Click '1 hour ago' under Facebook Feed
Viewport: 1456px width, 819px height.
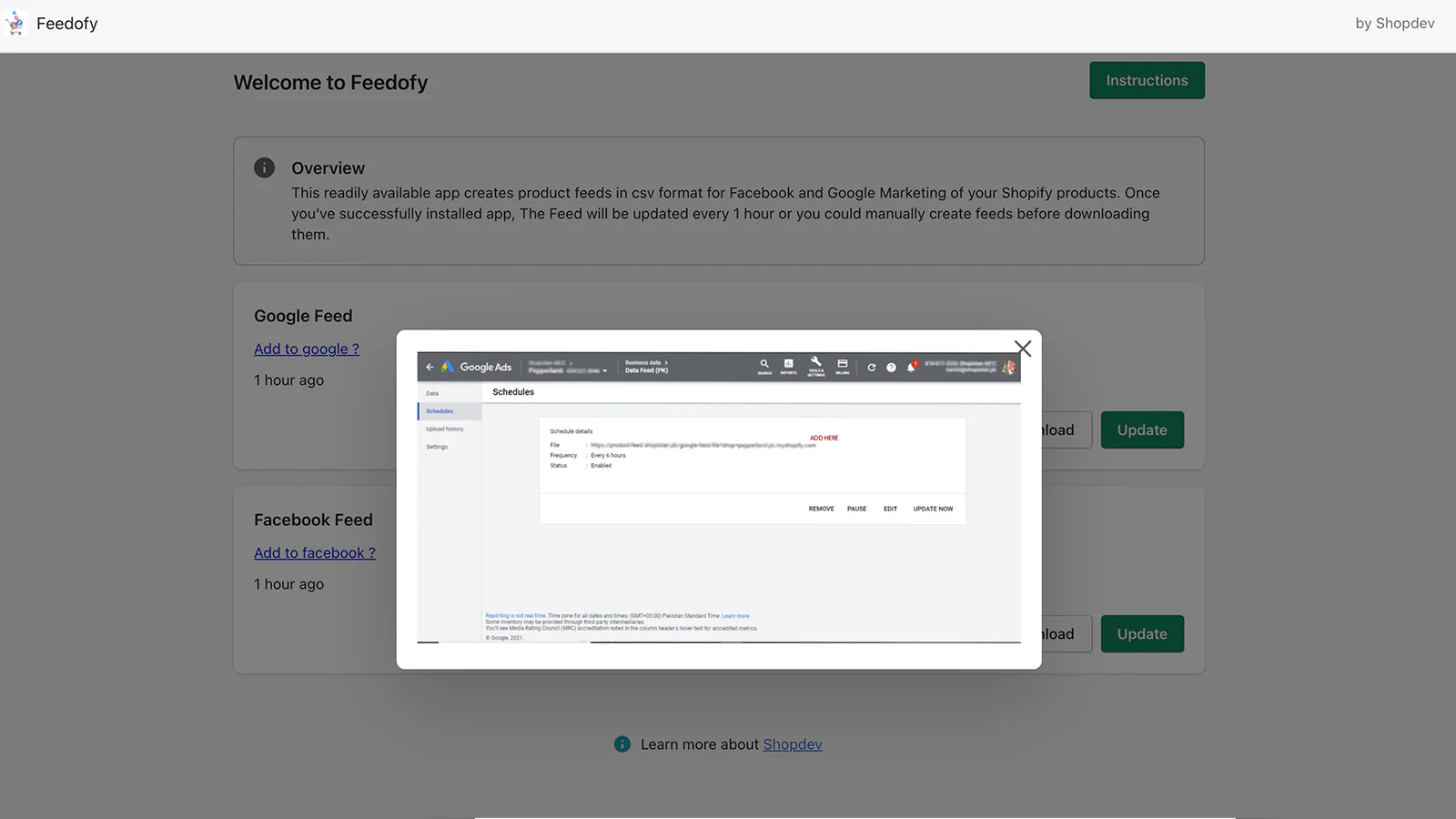pos(288,584)
